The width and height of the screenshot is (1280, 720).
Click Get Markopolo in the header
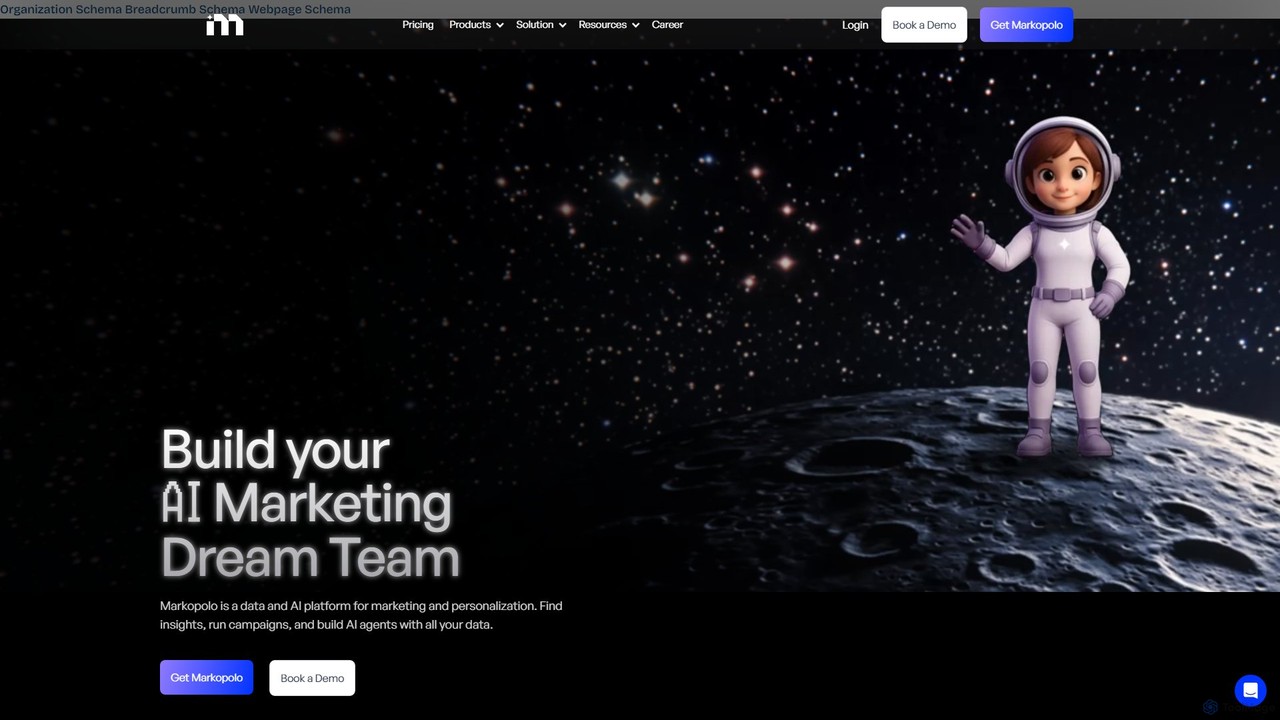pyautogui.click(x=1026, y=25)
